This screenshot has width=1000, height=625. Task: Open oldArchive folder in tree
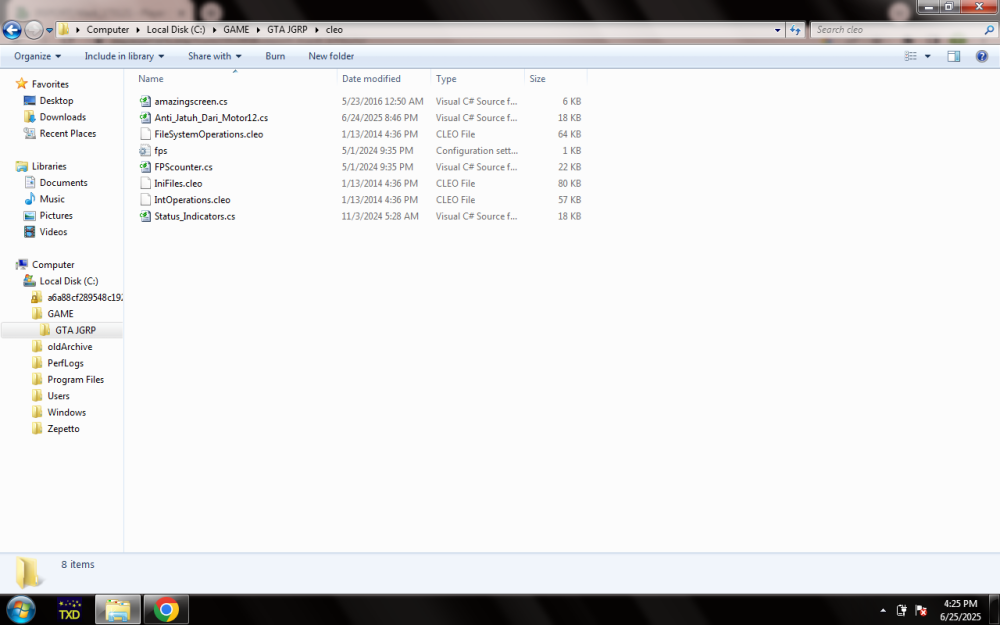click(x=70, y=347)
